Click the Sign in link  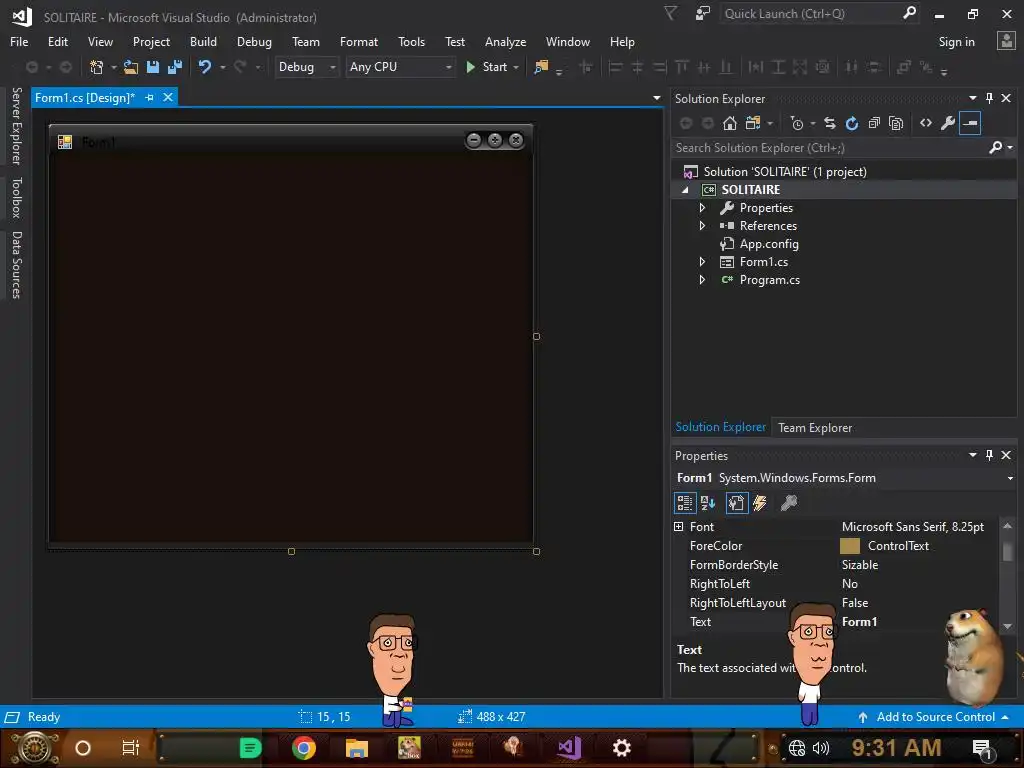click(956, 42)
